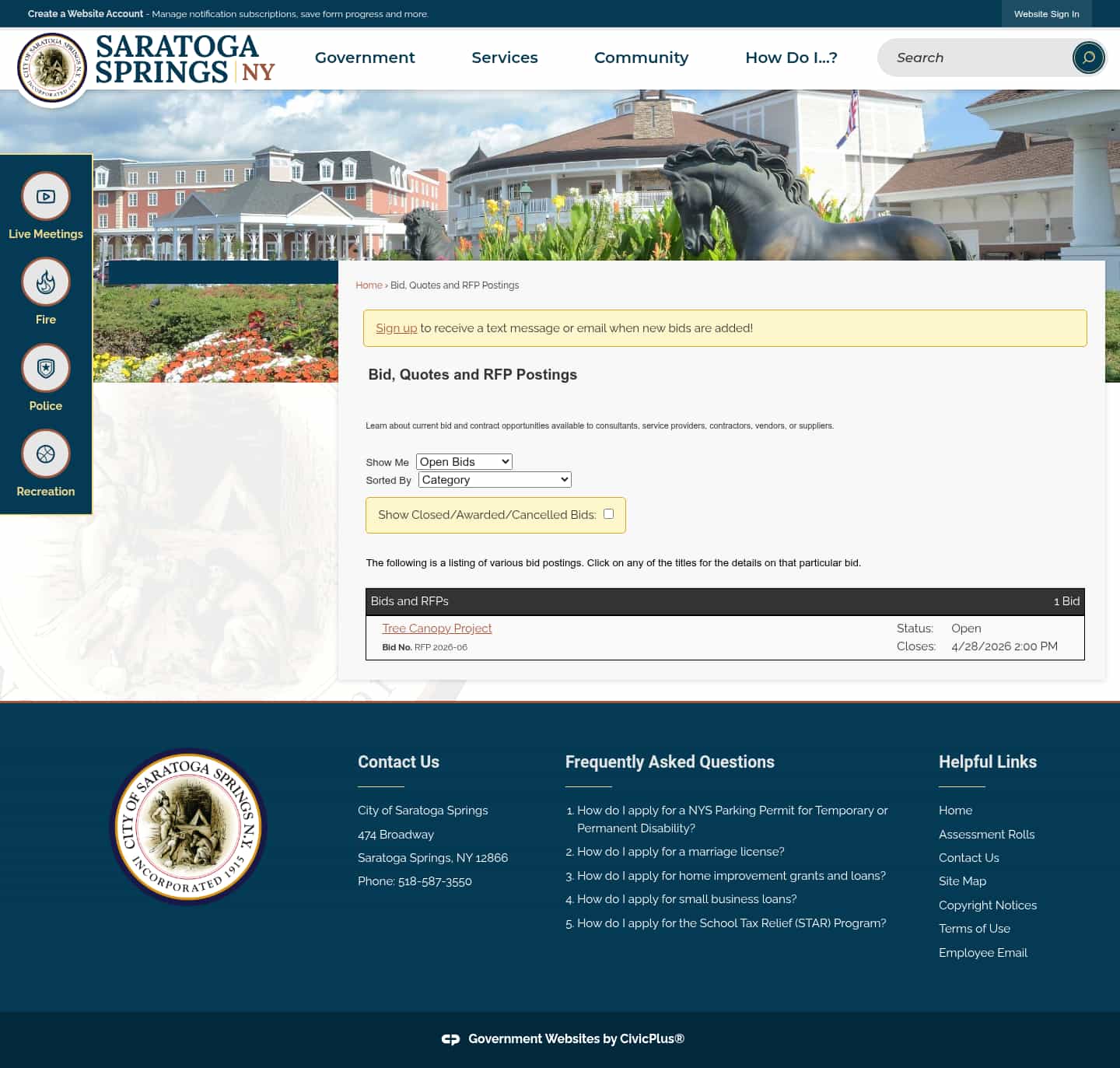Screen dimensions: 1120x1068
Task: Select the Fire department flame icon
Action: [x=45, y=282]
